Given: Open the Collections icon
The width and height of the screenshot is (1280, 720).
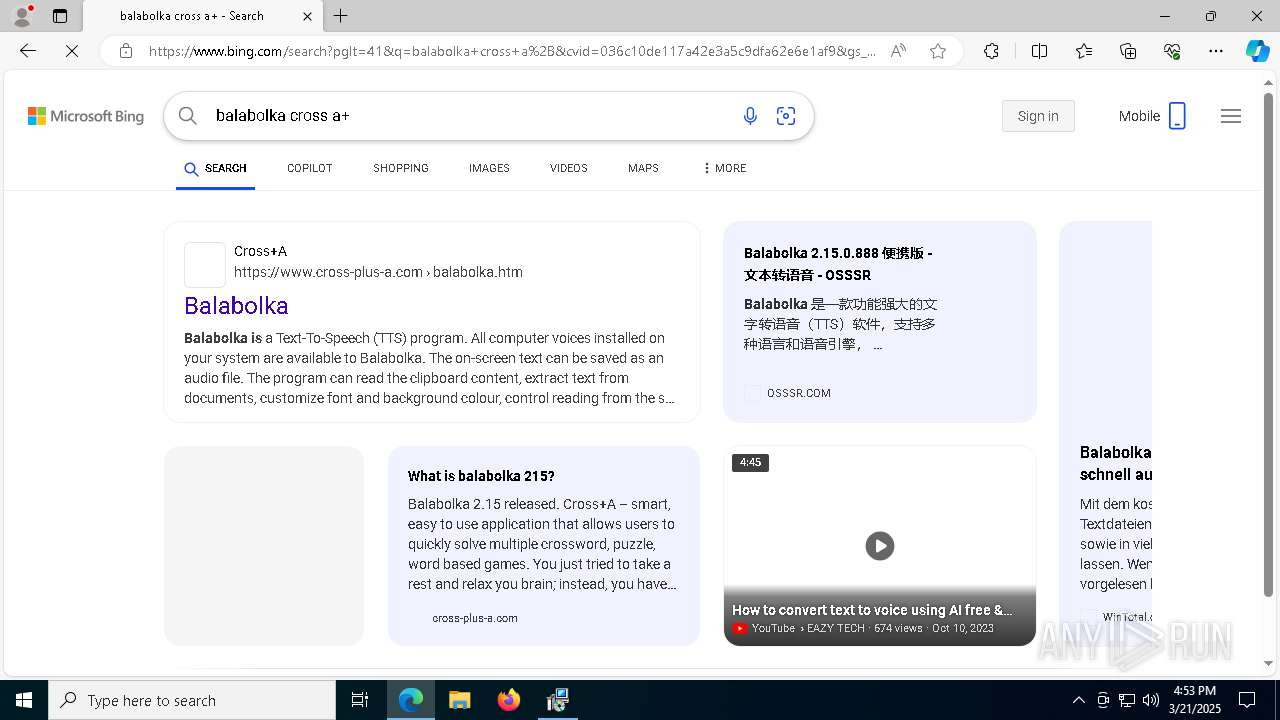Looking at the screenshot, I should click(1128, 51).
